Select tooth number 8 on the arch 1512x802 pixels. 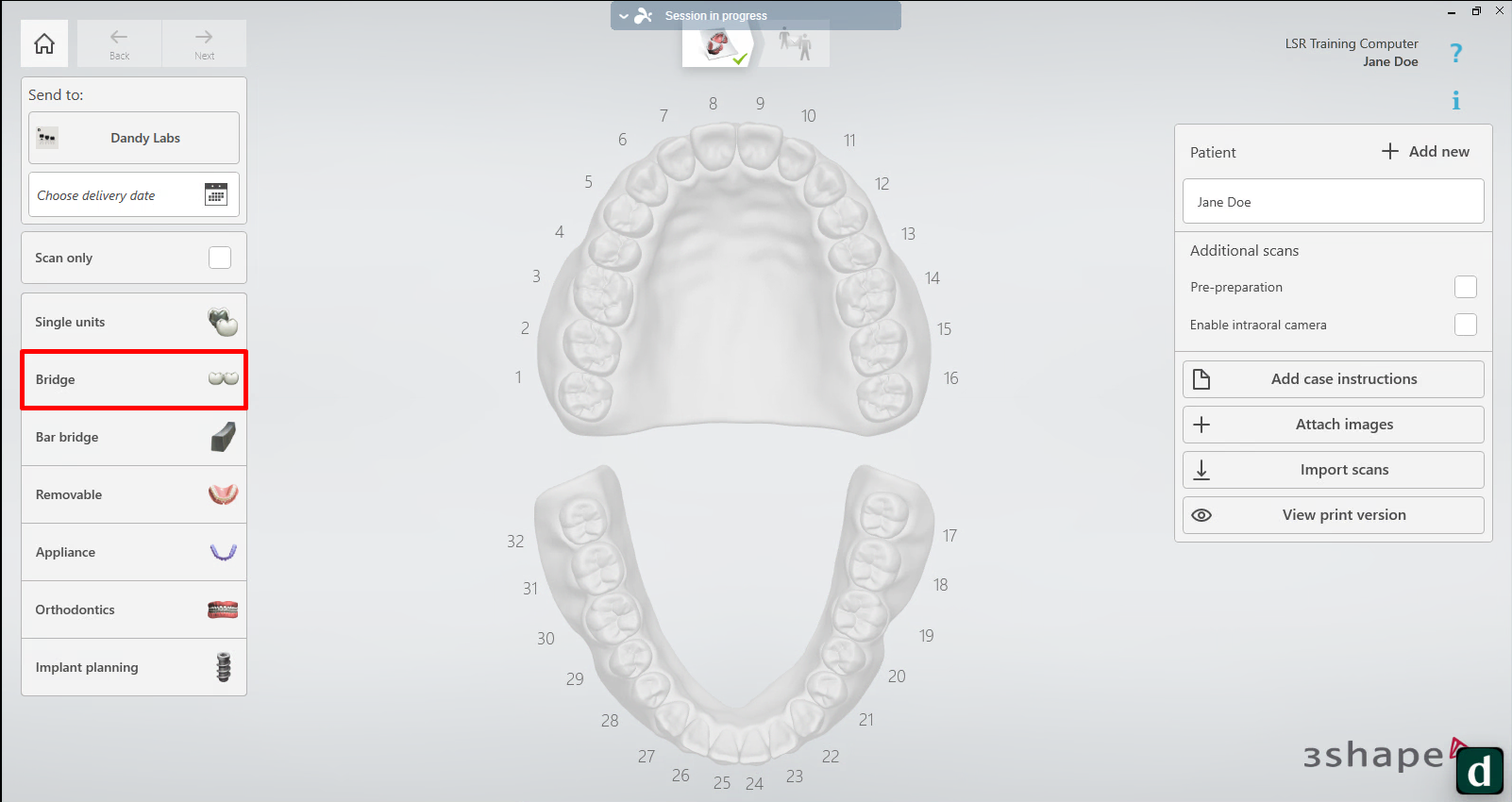714,144
